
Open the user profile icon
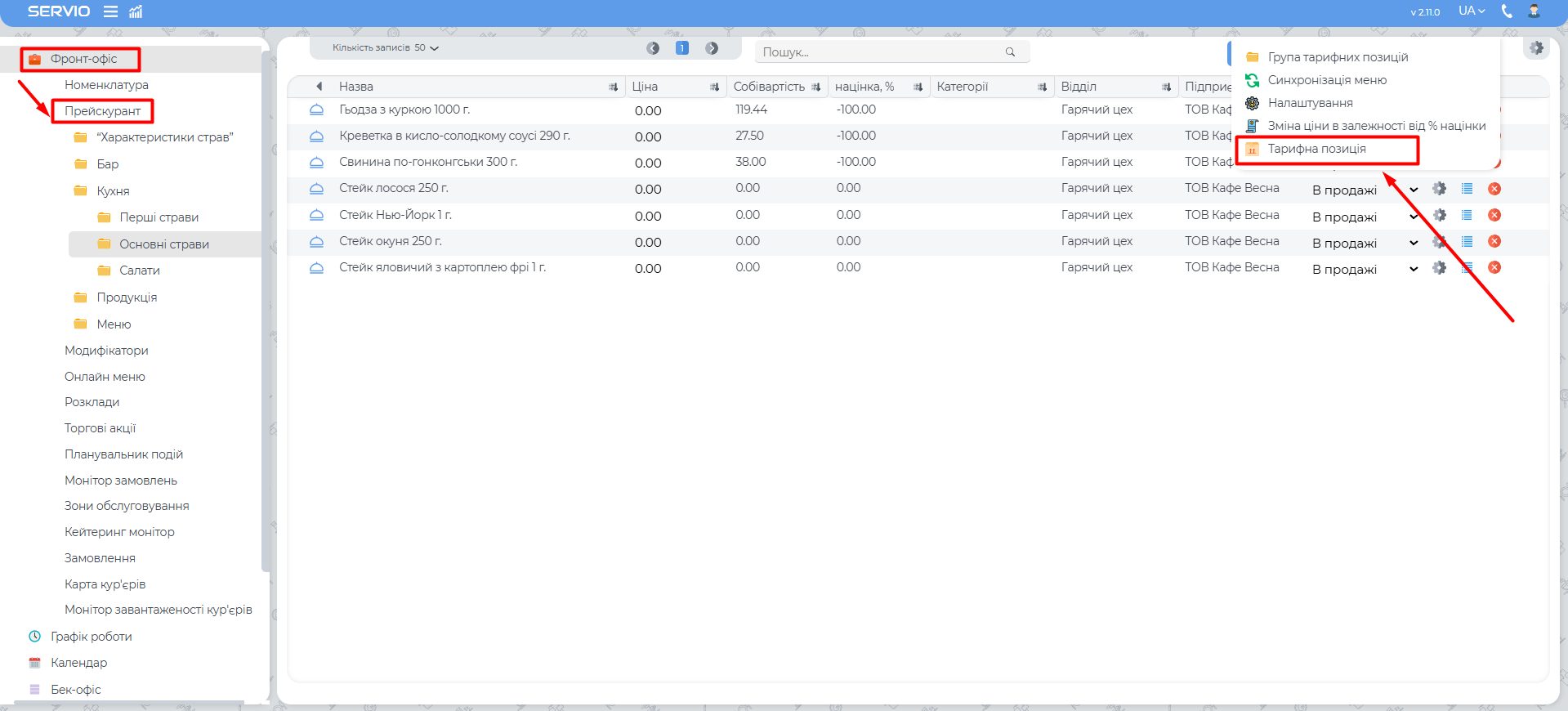tap(1534, 11)
